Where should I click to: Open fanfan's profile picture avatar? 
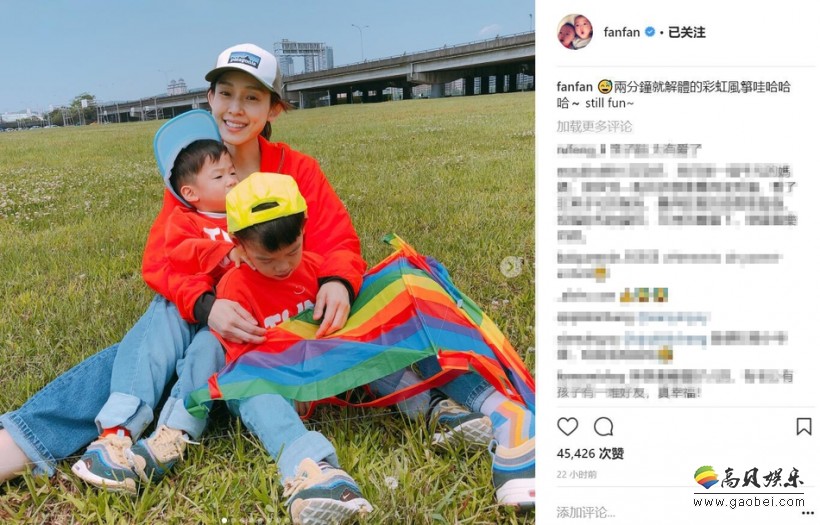[x=575, y=32]
